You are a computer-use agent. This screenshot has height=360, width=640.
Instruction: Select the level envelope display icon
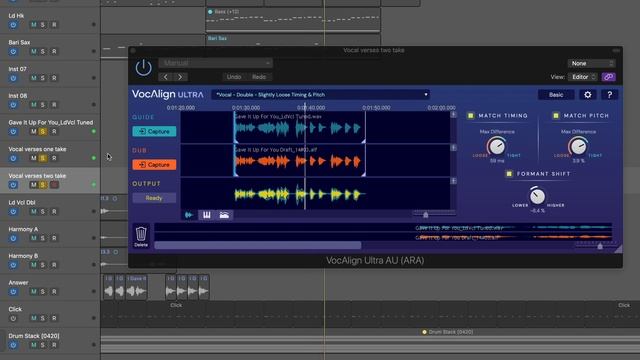224,215
